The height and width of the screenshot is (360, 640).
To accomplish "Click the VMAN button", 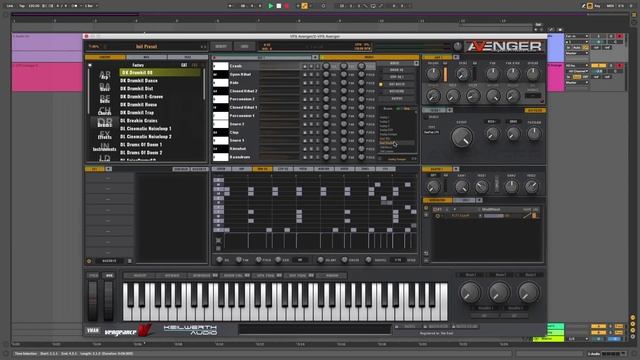I will coord(93,330).
